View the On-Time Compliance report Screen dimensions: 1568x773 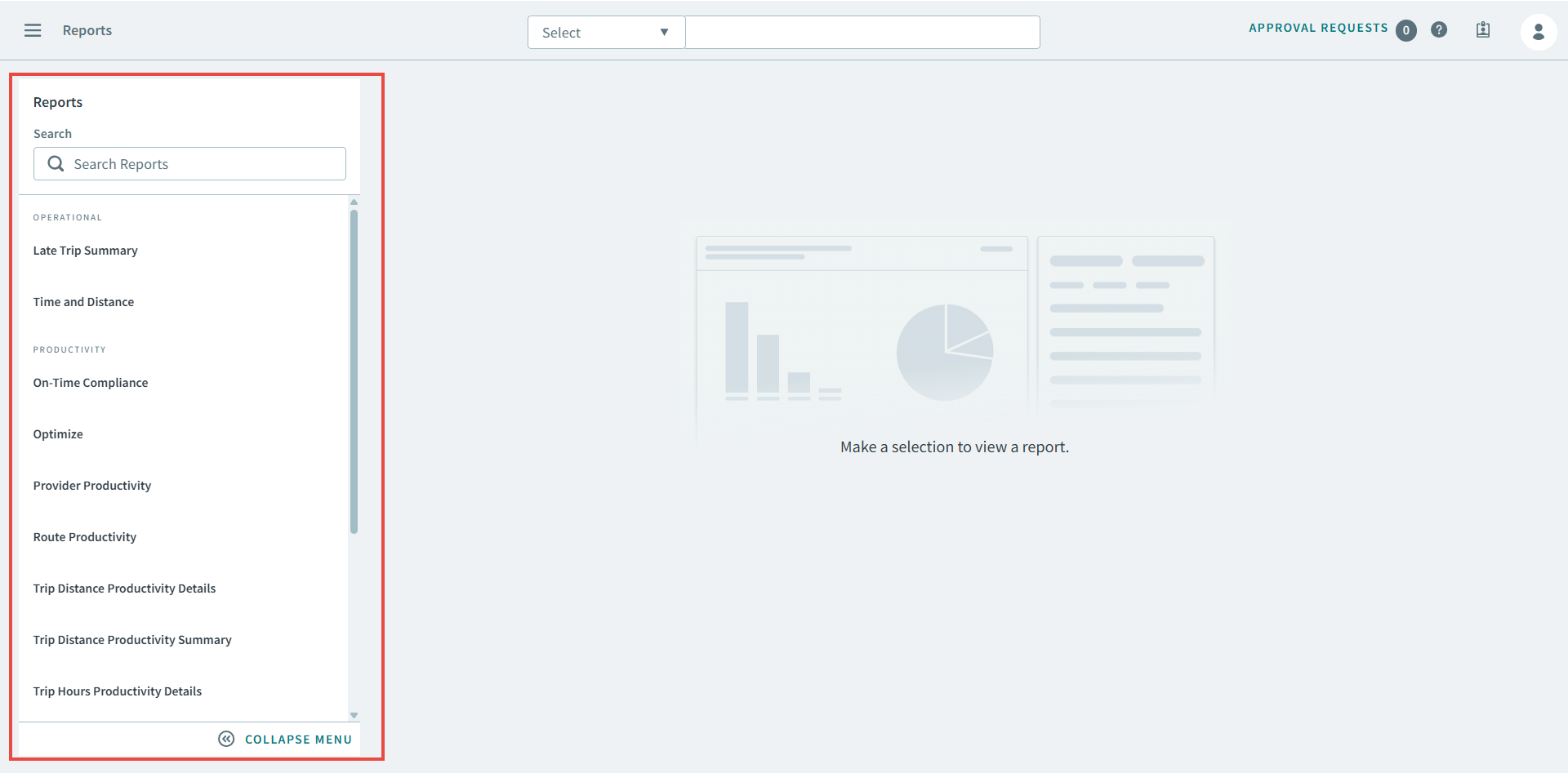point(91,382)
